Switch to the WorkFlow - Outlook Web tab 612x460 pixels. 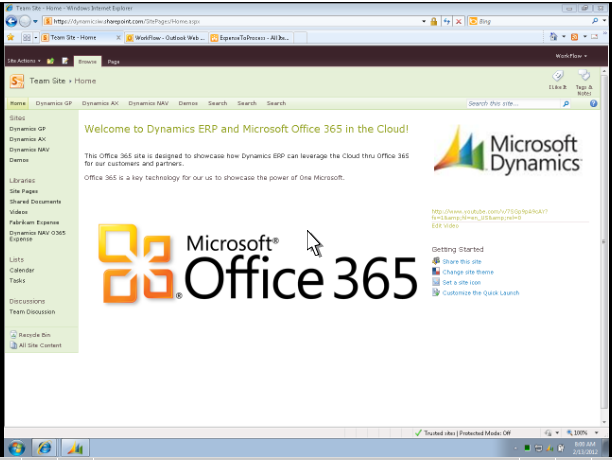click(167, 38)
